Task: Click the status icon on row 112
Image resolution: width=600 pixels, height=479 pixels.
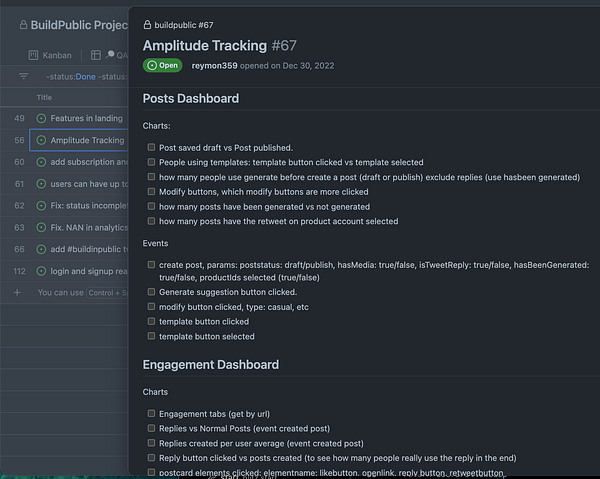Action: click(42, 271)
